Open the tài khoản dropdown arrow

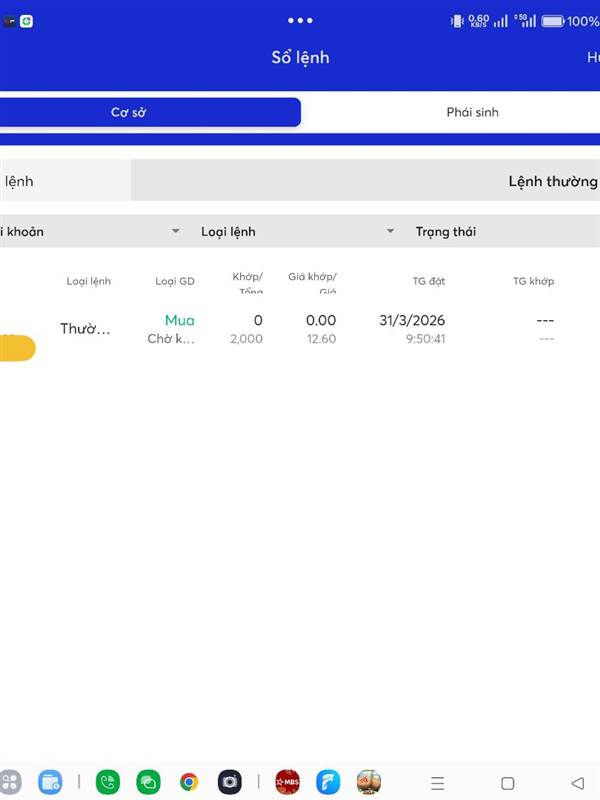[x=176, y=231]
